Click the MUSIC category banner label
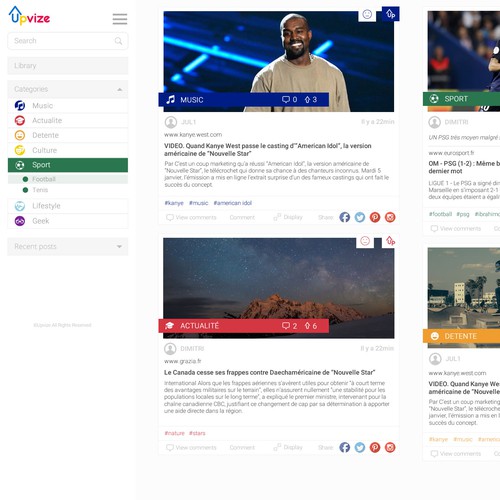 pos(192,100)
